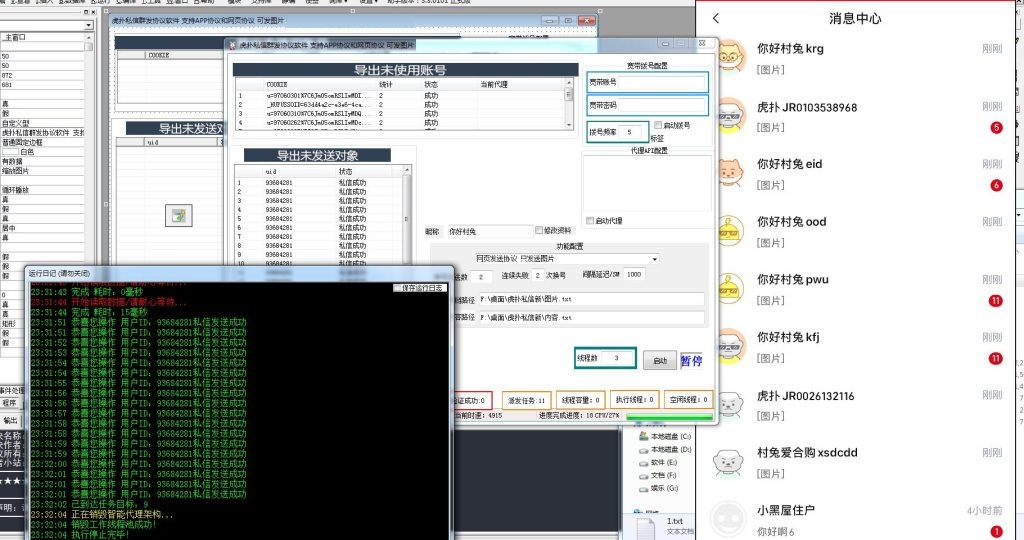
Task: Click the 宽带账号 input field
Action: click(x=662, y=83)
